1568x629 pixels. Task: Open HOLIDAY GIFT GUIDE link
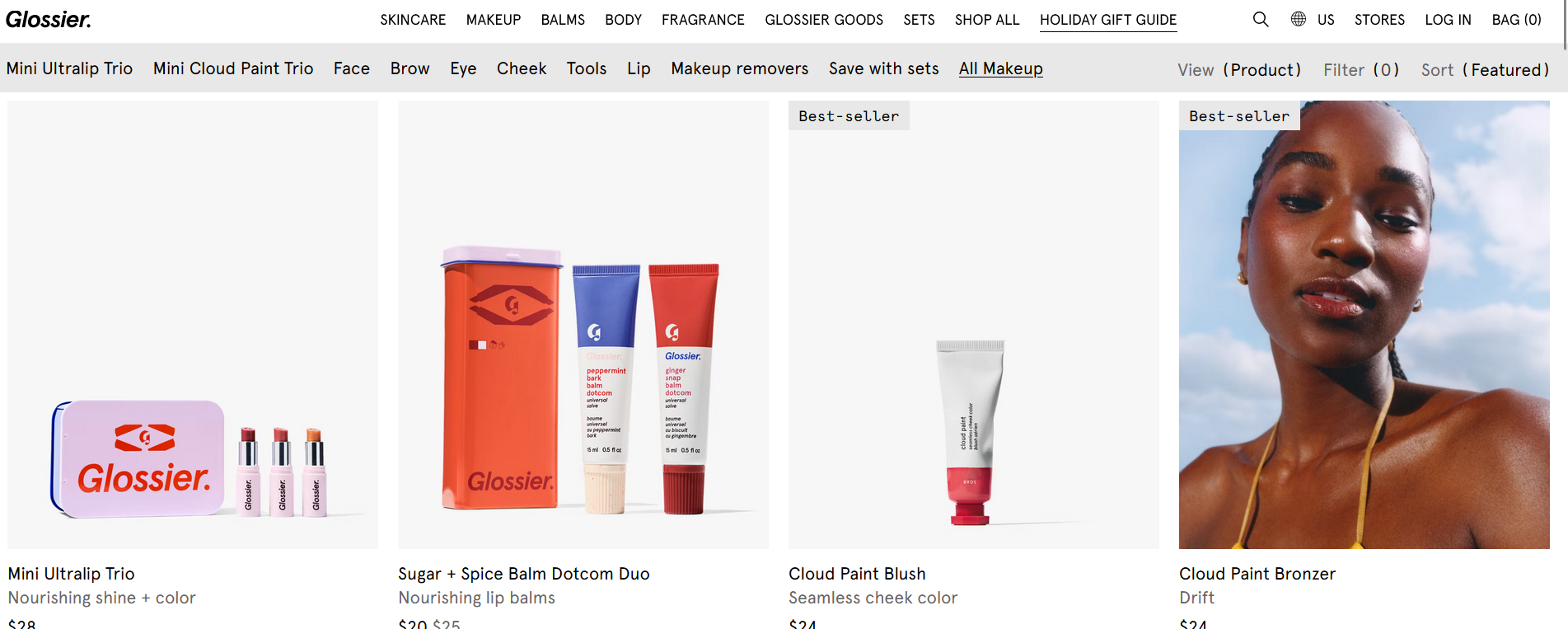1108,20
